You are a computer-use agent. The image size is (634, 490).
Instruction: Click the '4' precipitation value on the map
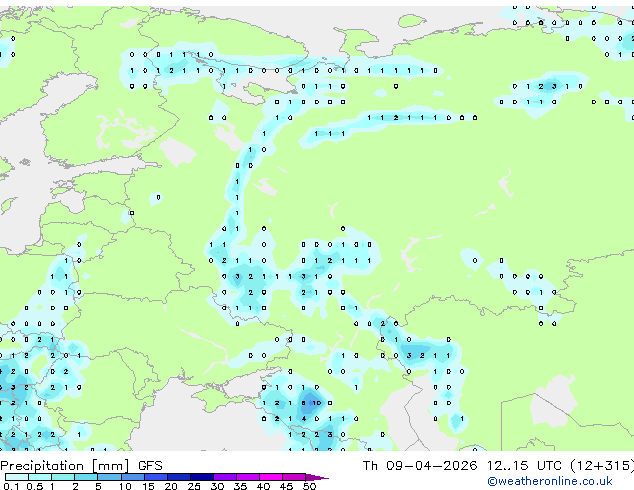[304, 419]
